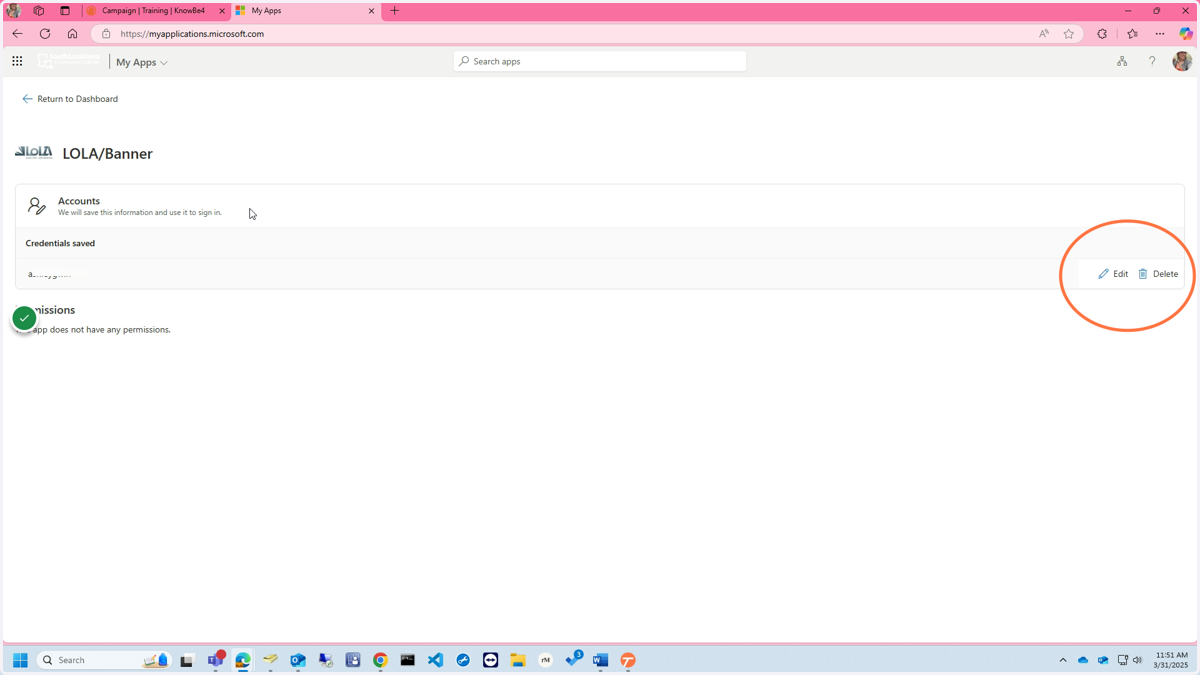Screen dimensions: 1200x675
Task: Edit the saved LOLA/Banner credentials
Action: click(1113, 274)
